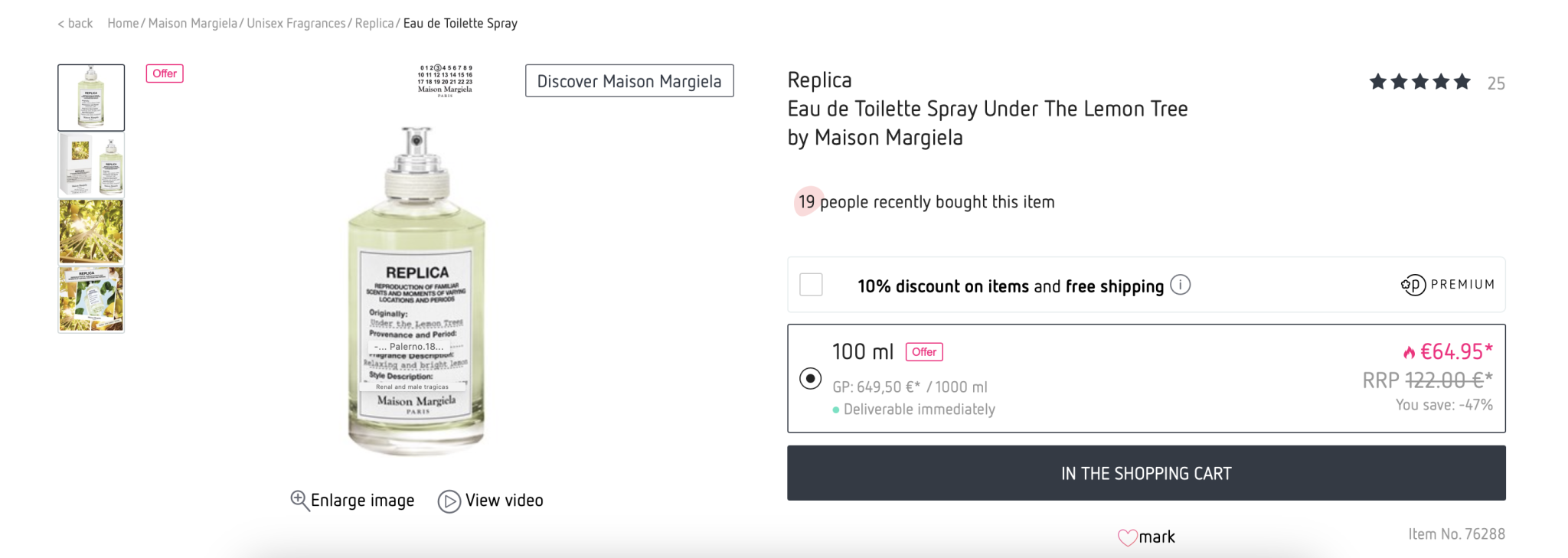Show the box and bottle thumbnail

click(x=91, y=165)
